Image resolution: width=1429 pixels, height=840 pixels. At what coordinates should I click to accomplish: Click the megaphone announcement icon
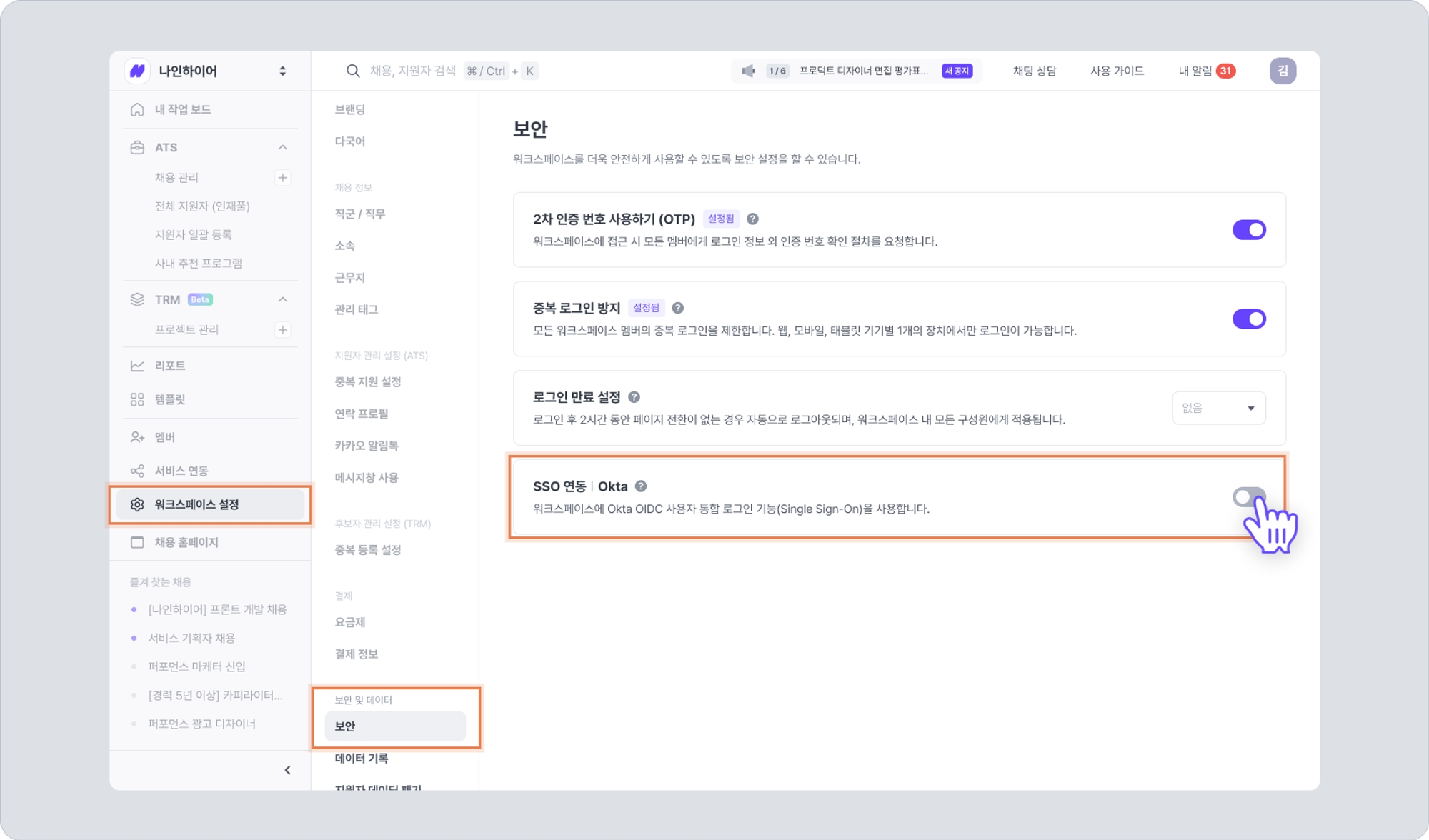tap(748, 71)
